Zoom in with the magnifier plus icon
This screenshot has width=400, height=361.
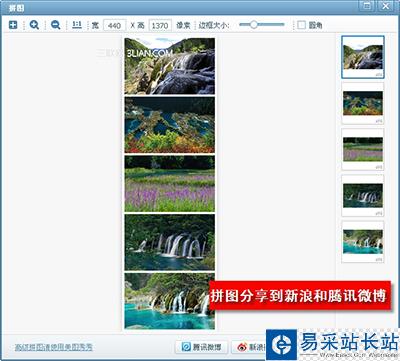pyautogui.click(x=34, y=25)
